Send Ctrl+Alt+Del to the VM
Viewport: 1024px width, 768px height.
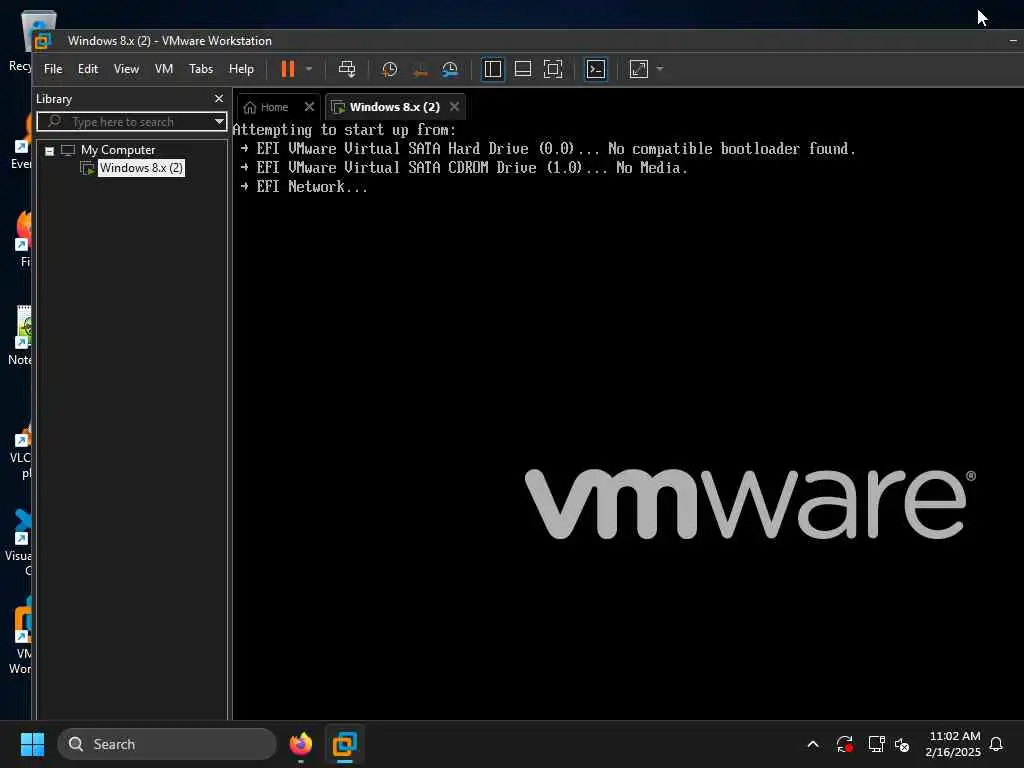click(347, 69)
